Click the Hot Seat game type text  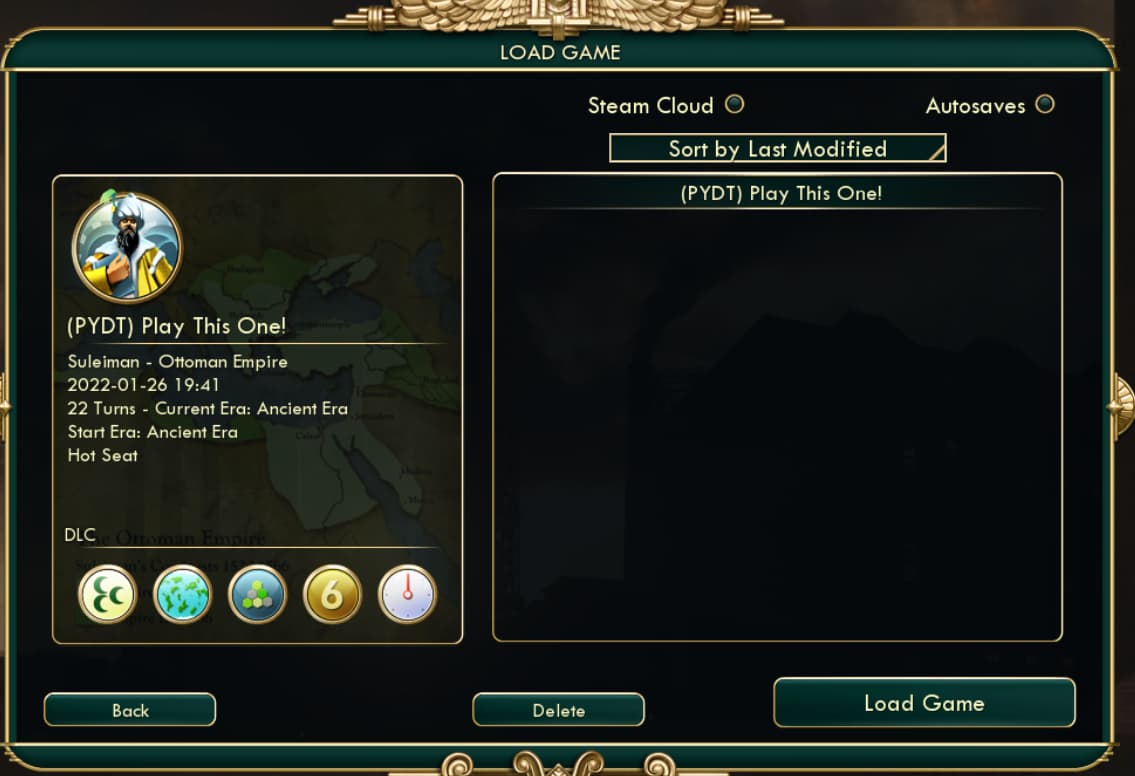pyautogui.click(x=102, y=455)
